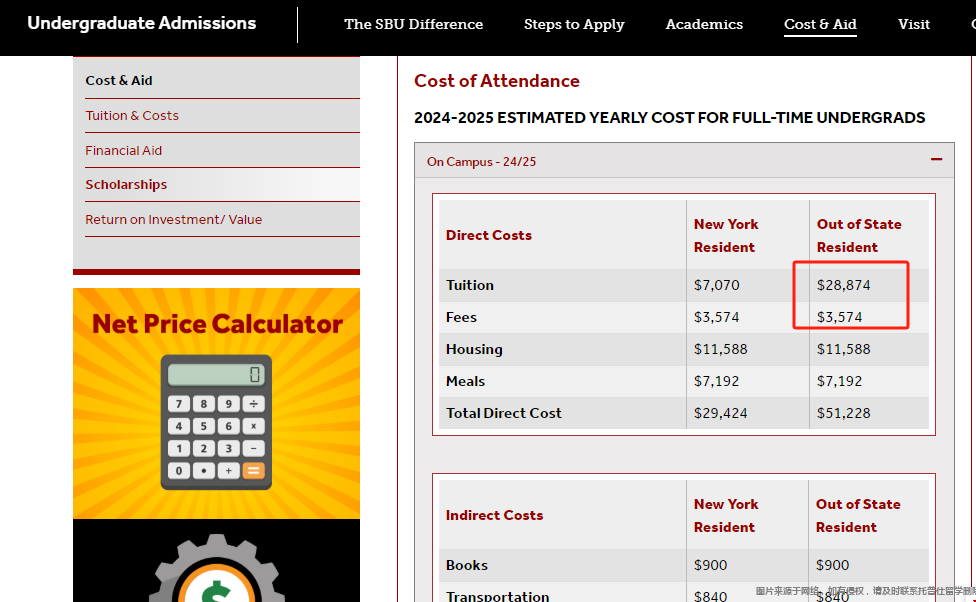Click out-of-state tuition value $28,874
This screenshot has width=976, height=602.
843,285
